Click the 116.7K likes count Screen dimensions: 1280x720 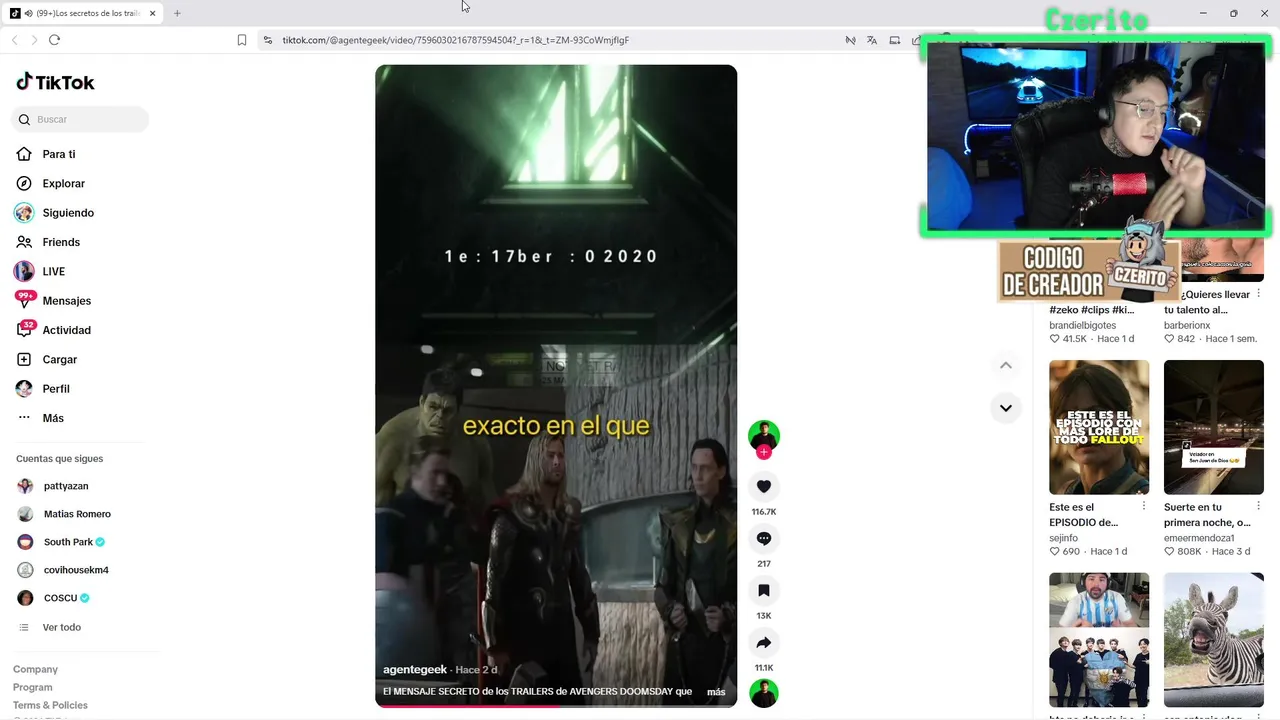pos(764,512)
